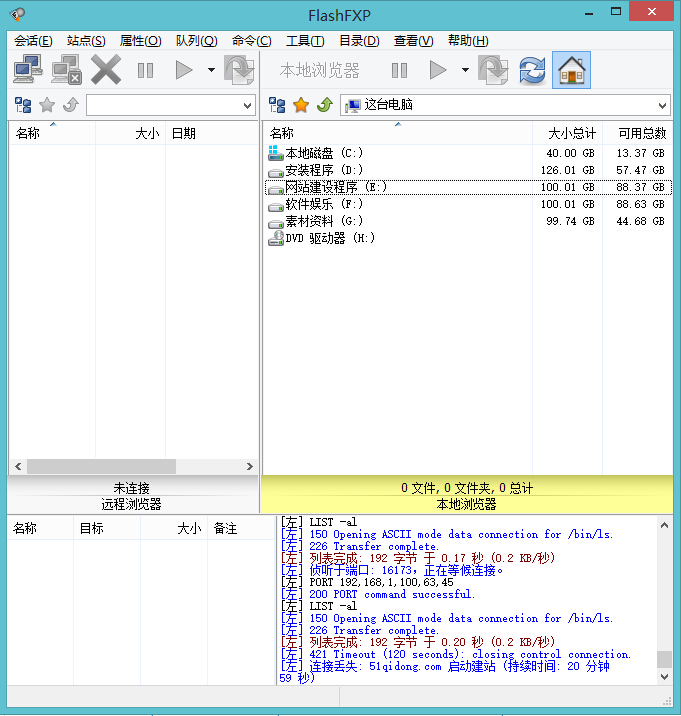This screenshot has width=681, height=716.
Task: Click the remote pane horizontal scrollbar
Action: tap(100, 467)
